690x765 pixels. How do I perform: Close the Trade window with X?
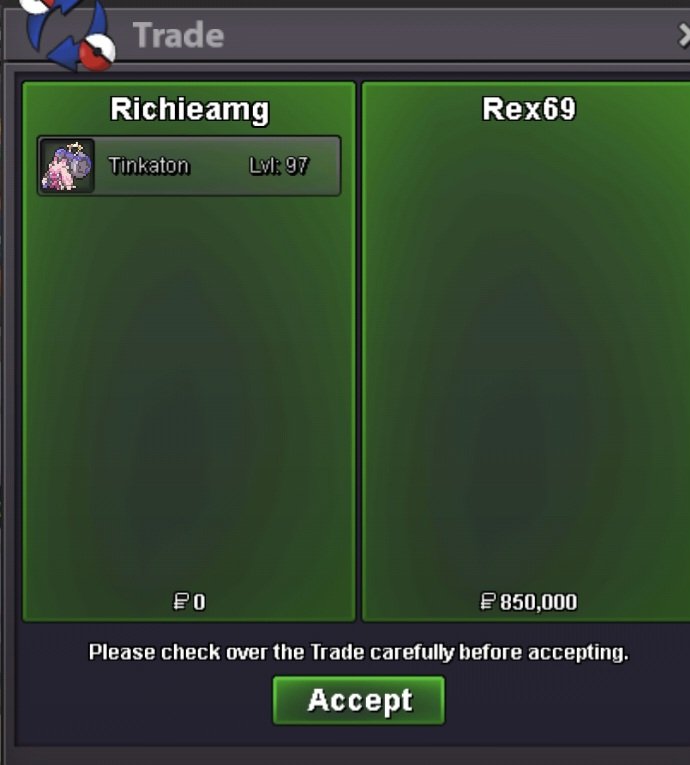click(684, 36)
